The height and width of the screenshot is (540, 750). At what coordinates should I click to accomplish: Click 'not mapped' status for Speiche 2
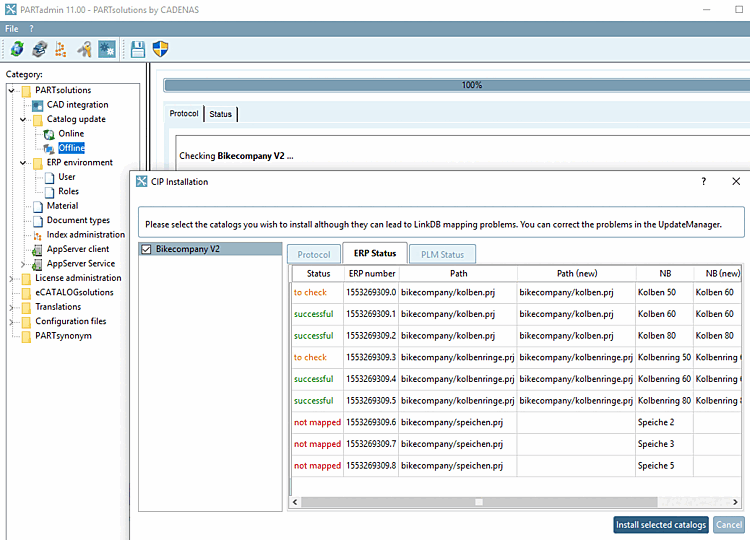(x=317, y=422)
